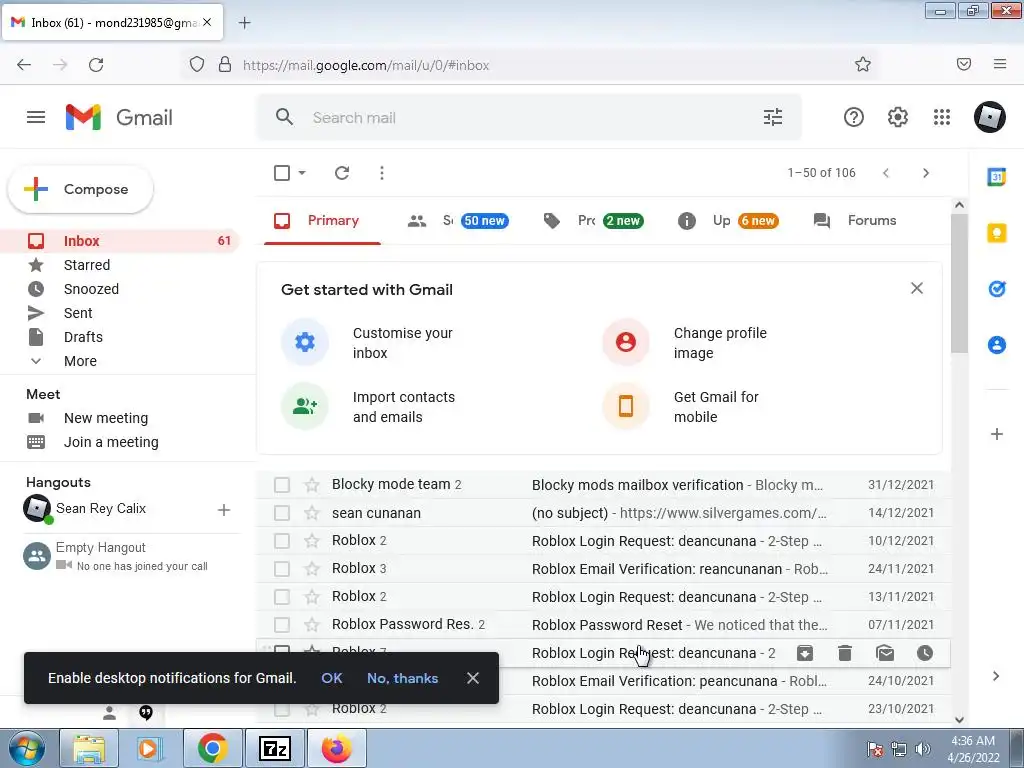Screen dimensions: 1024x768
Task: Open Google Calendar side panel
Action: coord(997,177)
